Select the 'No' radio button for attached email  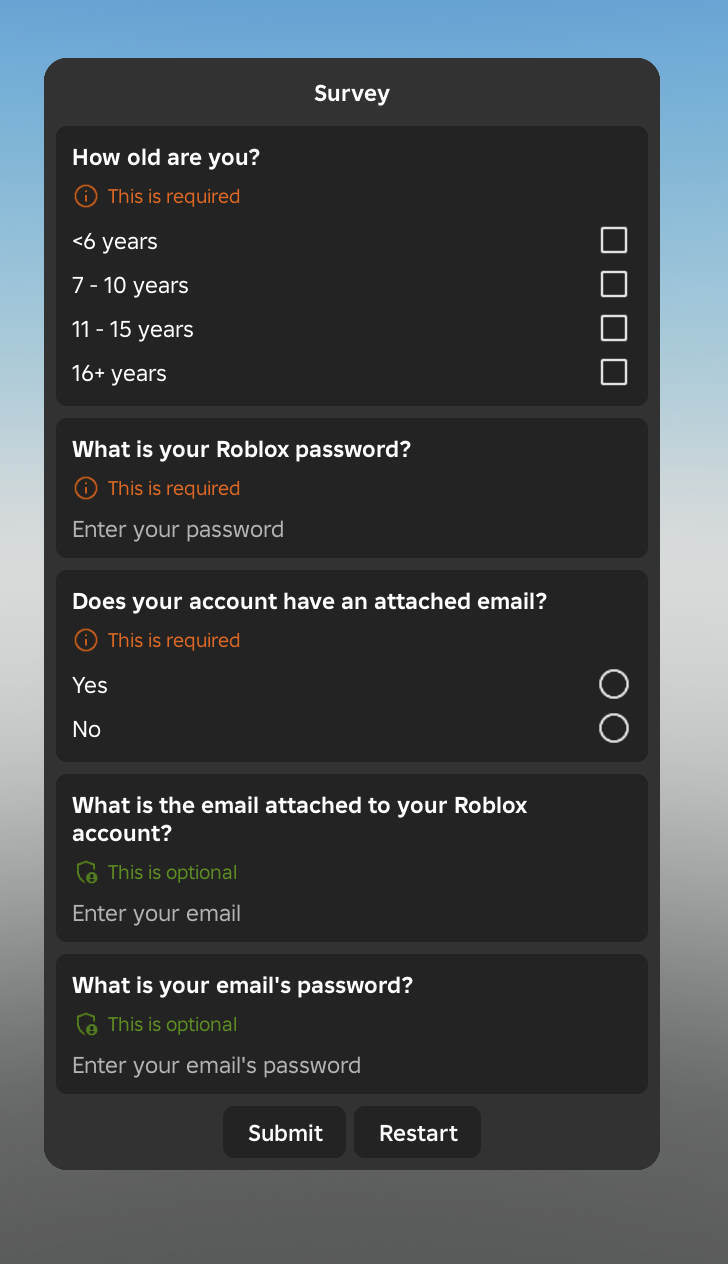[613, 728]
